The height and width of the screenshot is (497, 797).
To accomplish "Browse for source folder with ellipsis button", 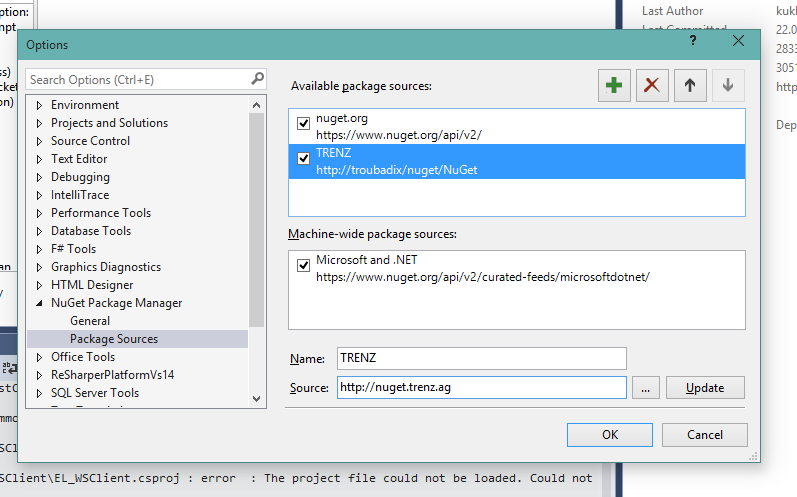I will pyautogui.click(x=646, y=388).
